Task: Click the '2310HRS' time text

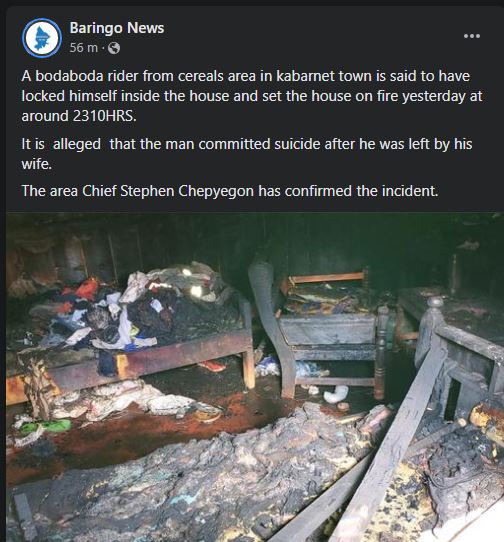Action: click(105, 116)
